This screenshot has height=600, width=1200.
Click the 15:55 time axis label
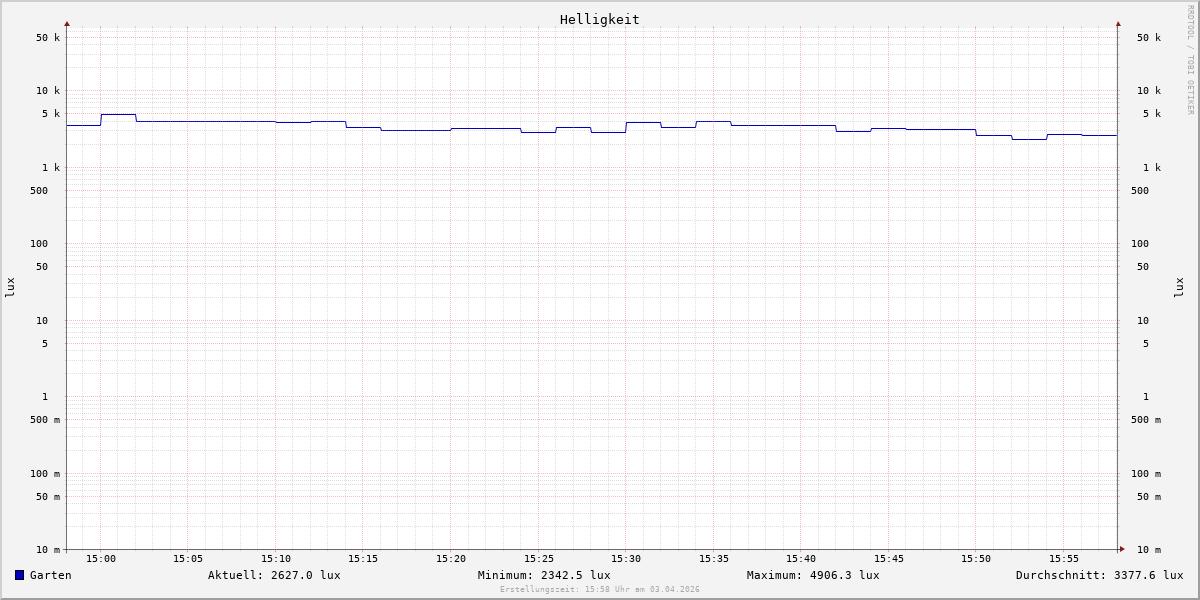(x=1064, y=559)
